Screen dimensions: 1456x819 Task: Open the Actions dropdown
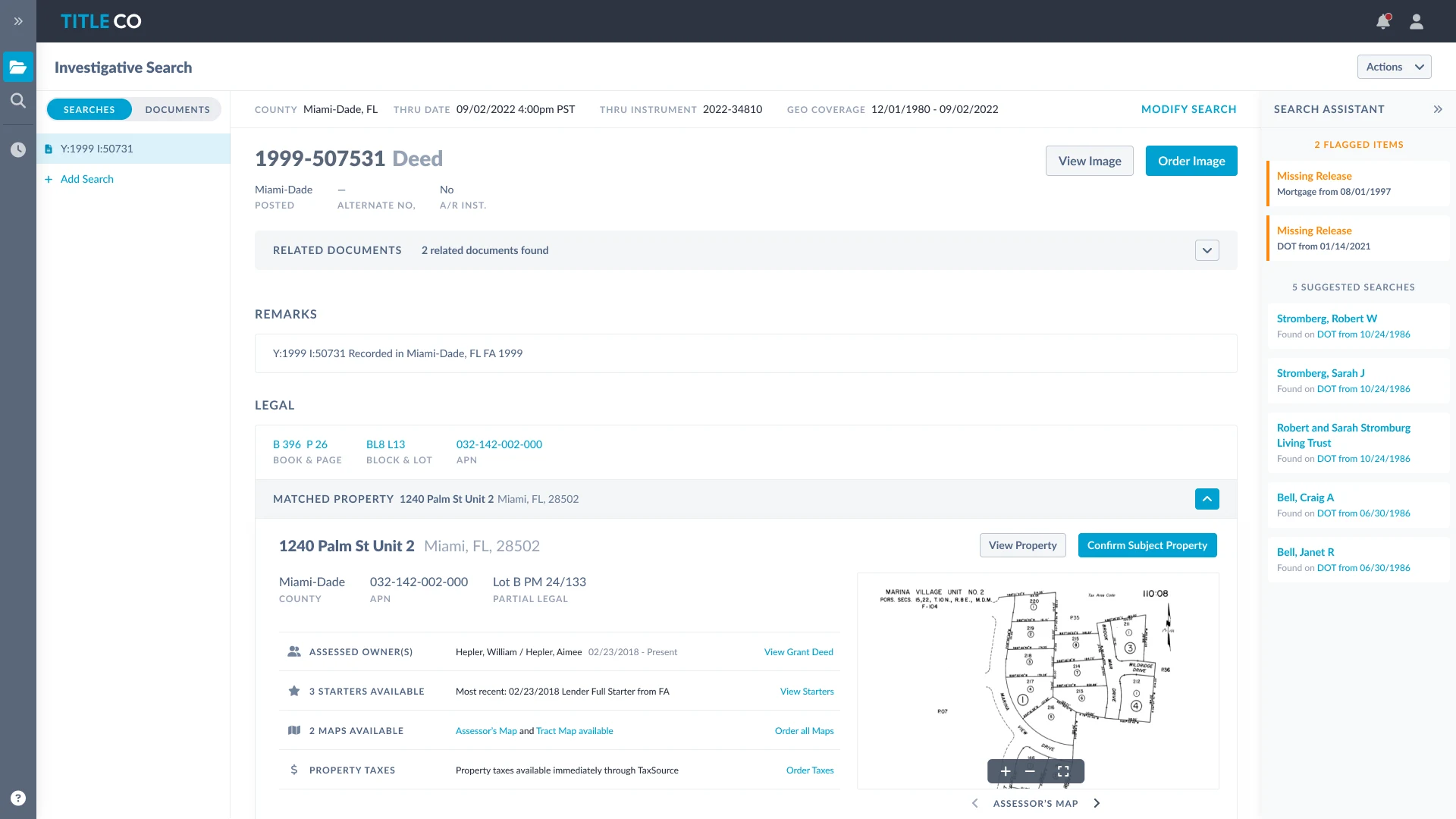(x=1394, y=67)
